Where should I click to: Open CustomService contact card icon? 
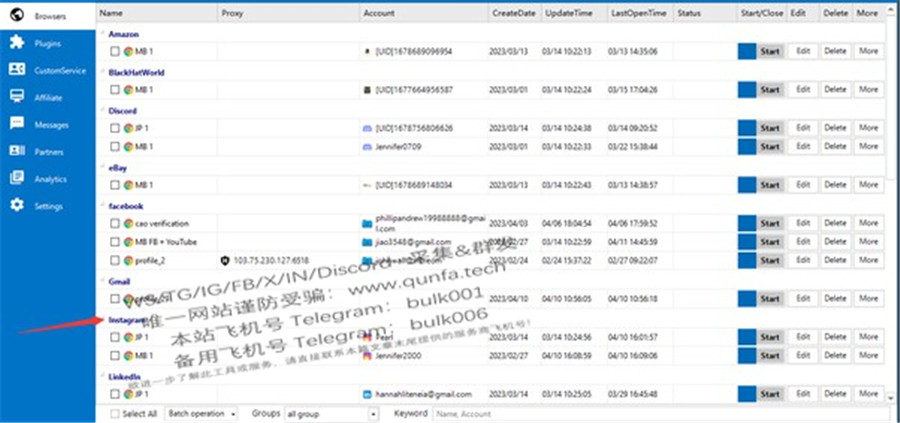[x=17, y=70]
